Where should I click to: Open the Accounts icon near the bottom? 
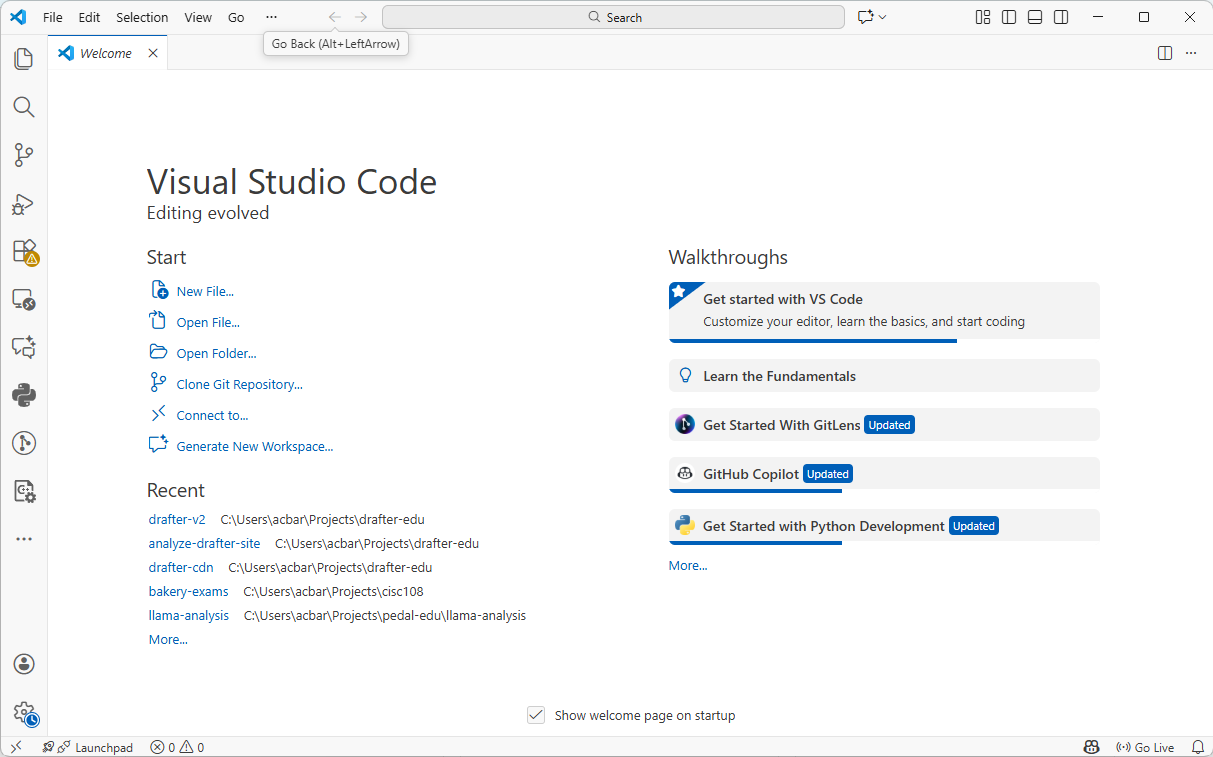(24, 663)
